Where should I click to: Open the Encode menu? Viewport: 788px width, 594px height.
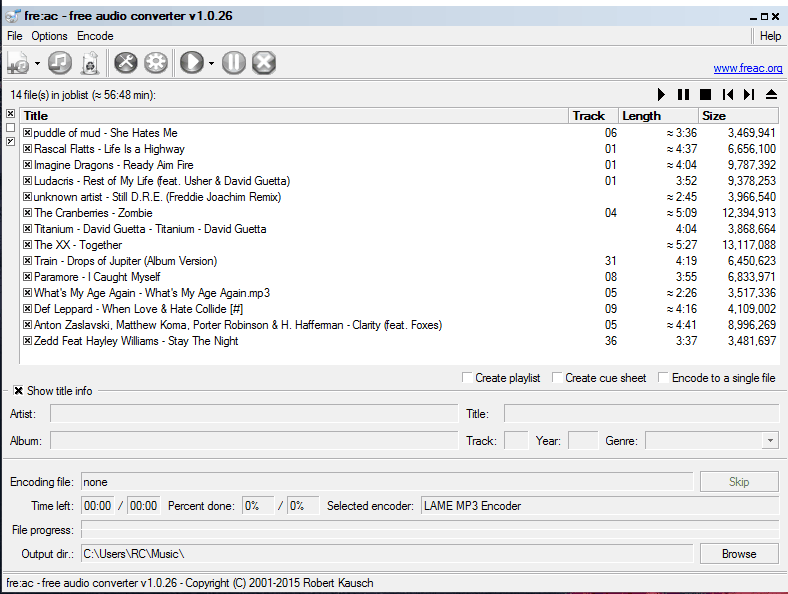[x=95, y=36]
